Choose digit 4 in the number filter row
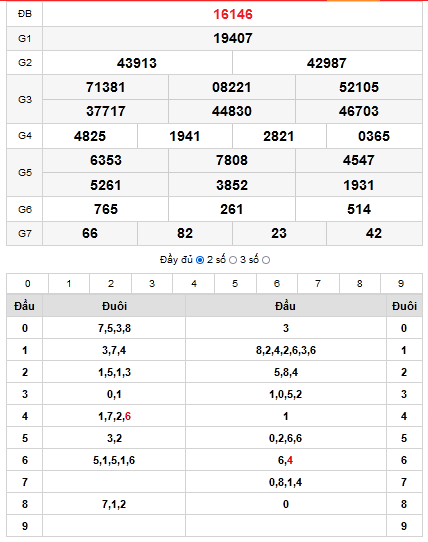This screenshot has width=428, height=542. (x=194, y=284)
